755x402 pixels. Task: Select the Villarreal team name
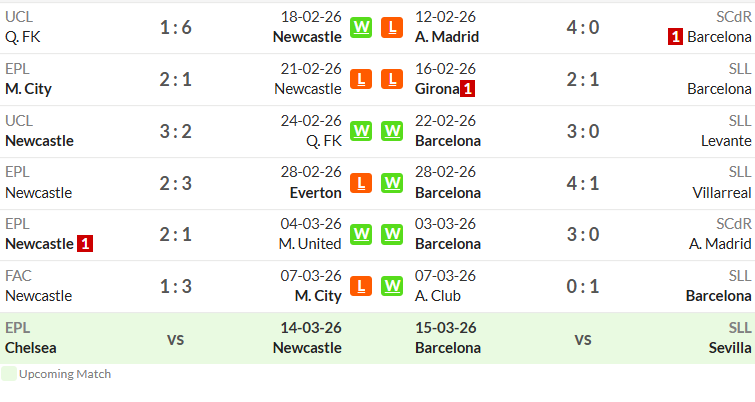(721, 193)
